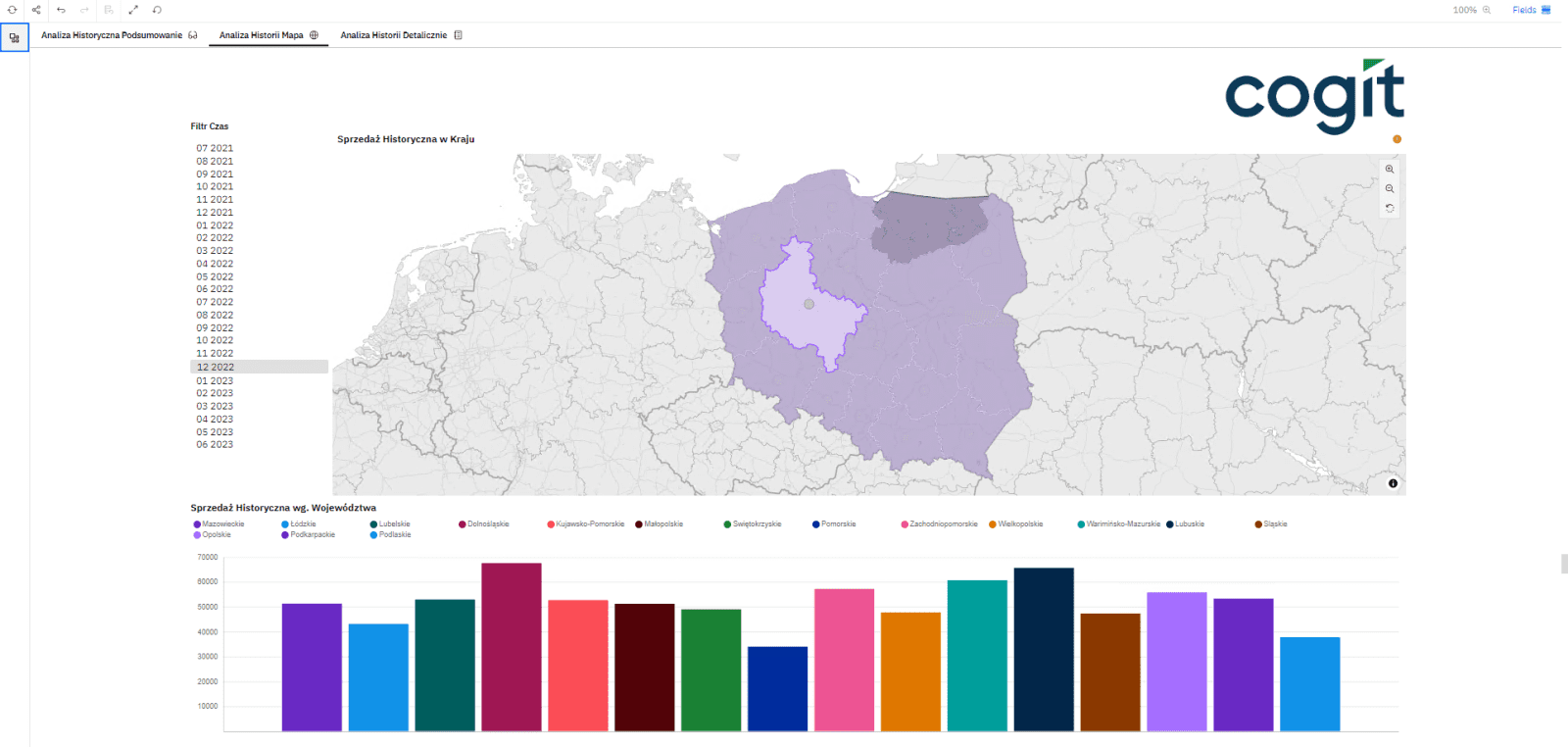Click the map info icon

pyautogui.click(x=1393, y=483)
